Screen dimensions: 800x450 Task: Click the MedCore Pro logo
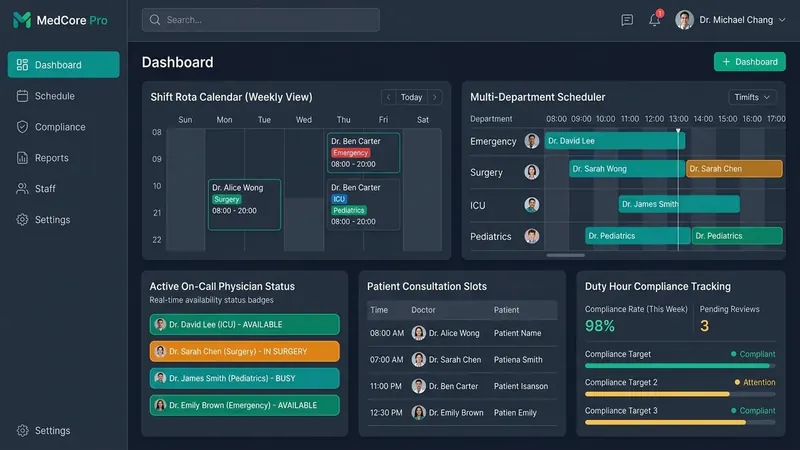click(x=60, y=20)
